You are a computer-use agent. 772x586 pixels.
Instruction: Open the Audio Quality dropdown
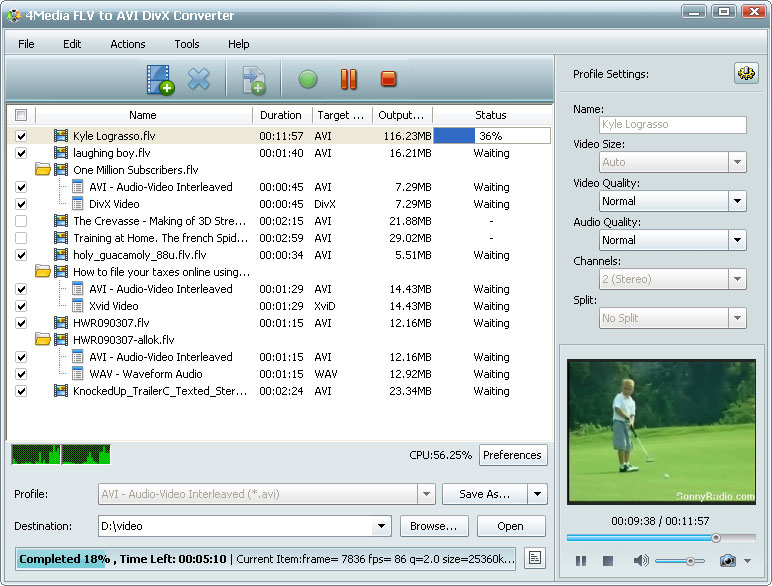(737, 240)
